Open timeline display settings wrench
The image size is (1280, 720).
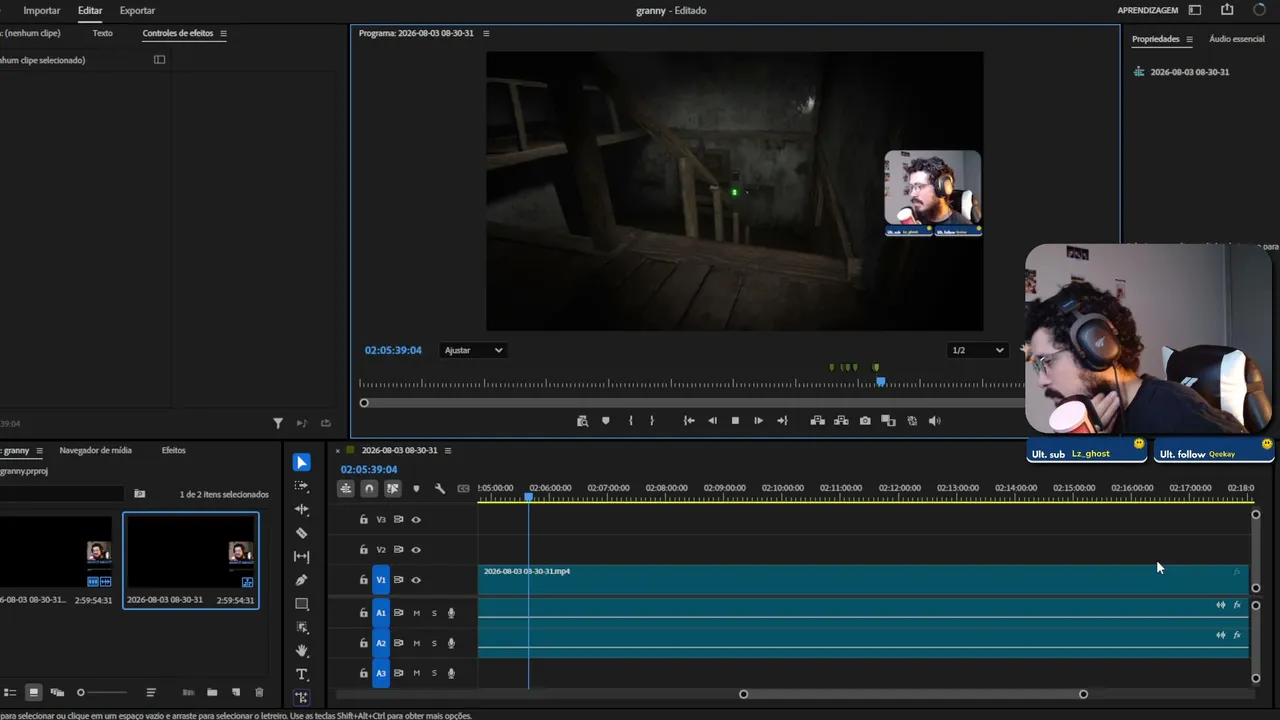[440, 488]
